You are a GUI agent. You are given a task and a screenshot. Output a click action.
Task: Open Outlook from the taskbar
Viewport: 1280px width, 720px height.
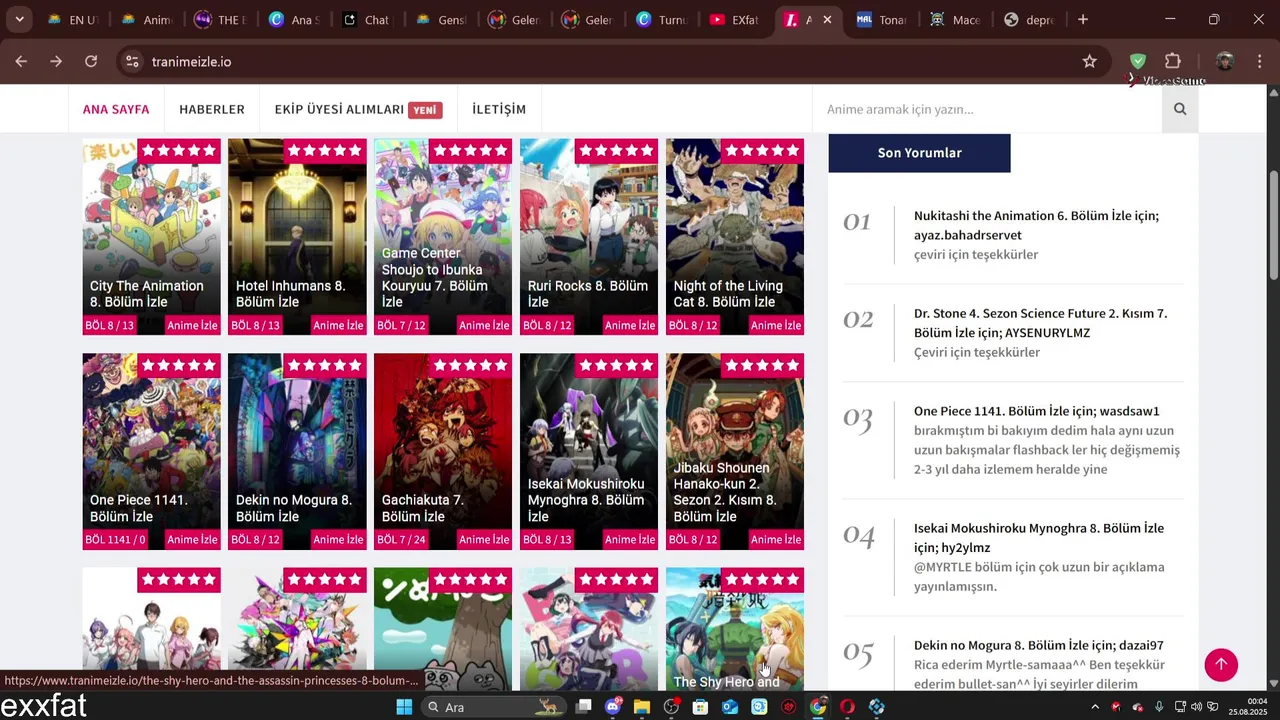(730, 707)
